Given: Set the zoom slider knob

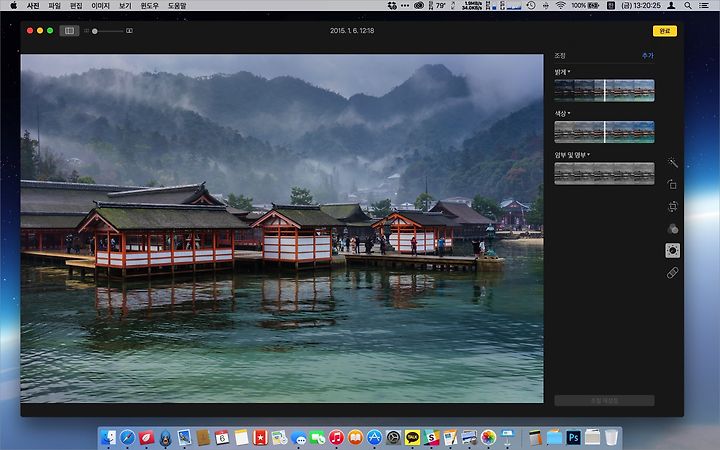Looking at the screenshot, I should 95,31.
